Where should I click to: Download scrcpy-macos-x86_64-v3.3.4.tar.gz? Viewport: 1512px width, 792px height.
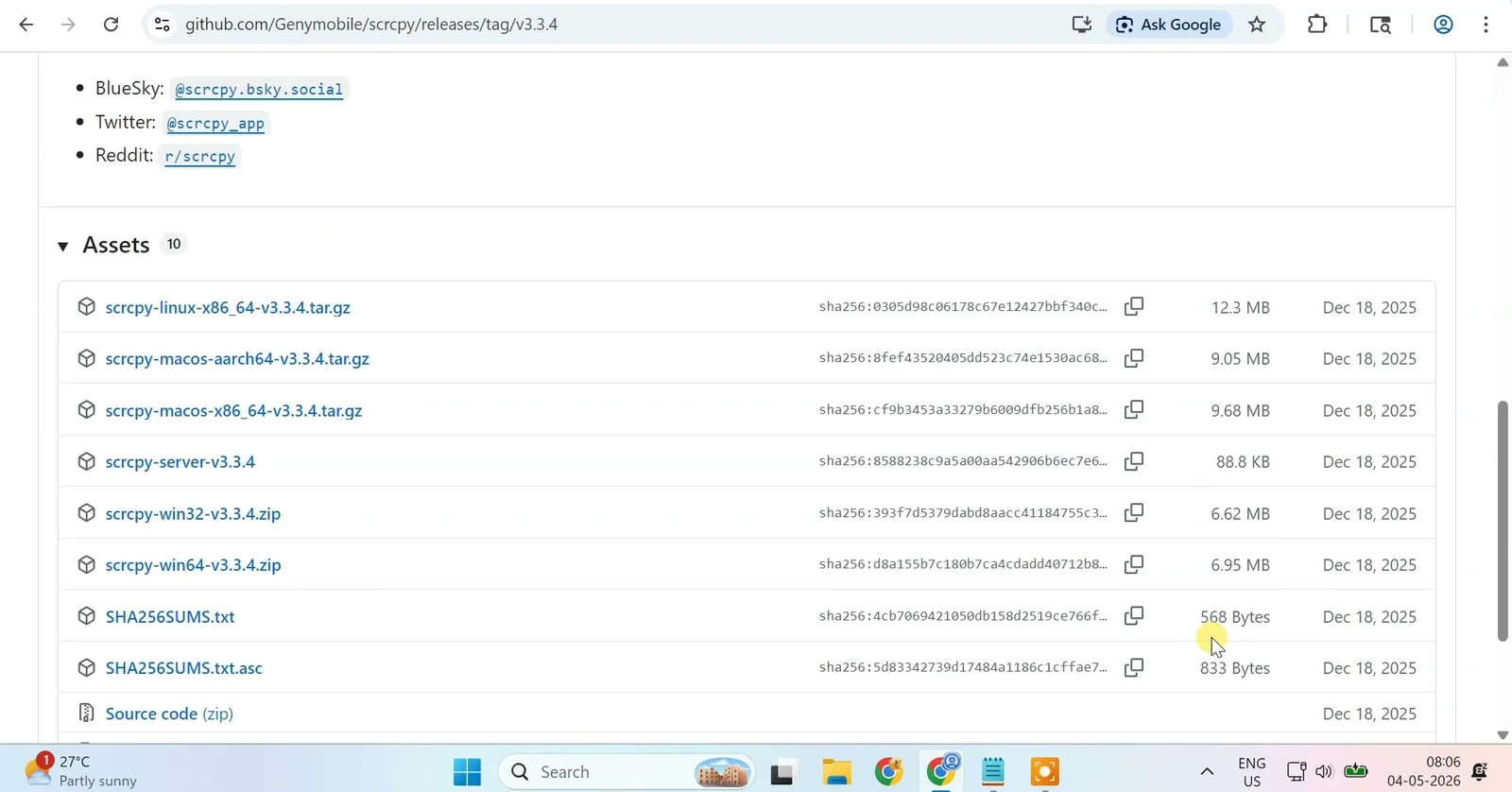click(233, 410)
